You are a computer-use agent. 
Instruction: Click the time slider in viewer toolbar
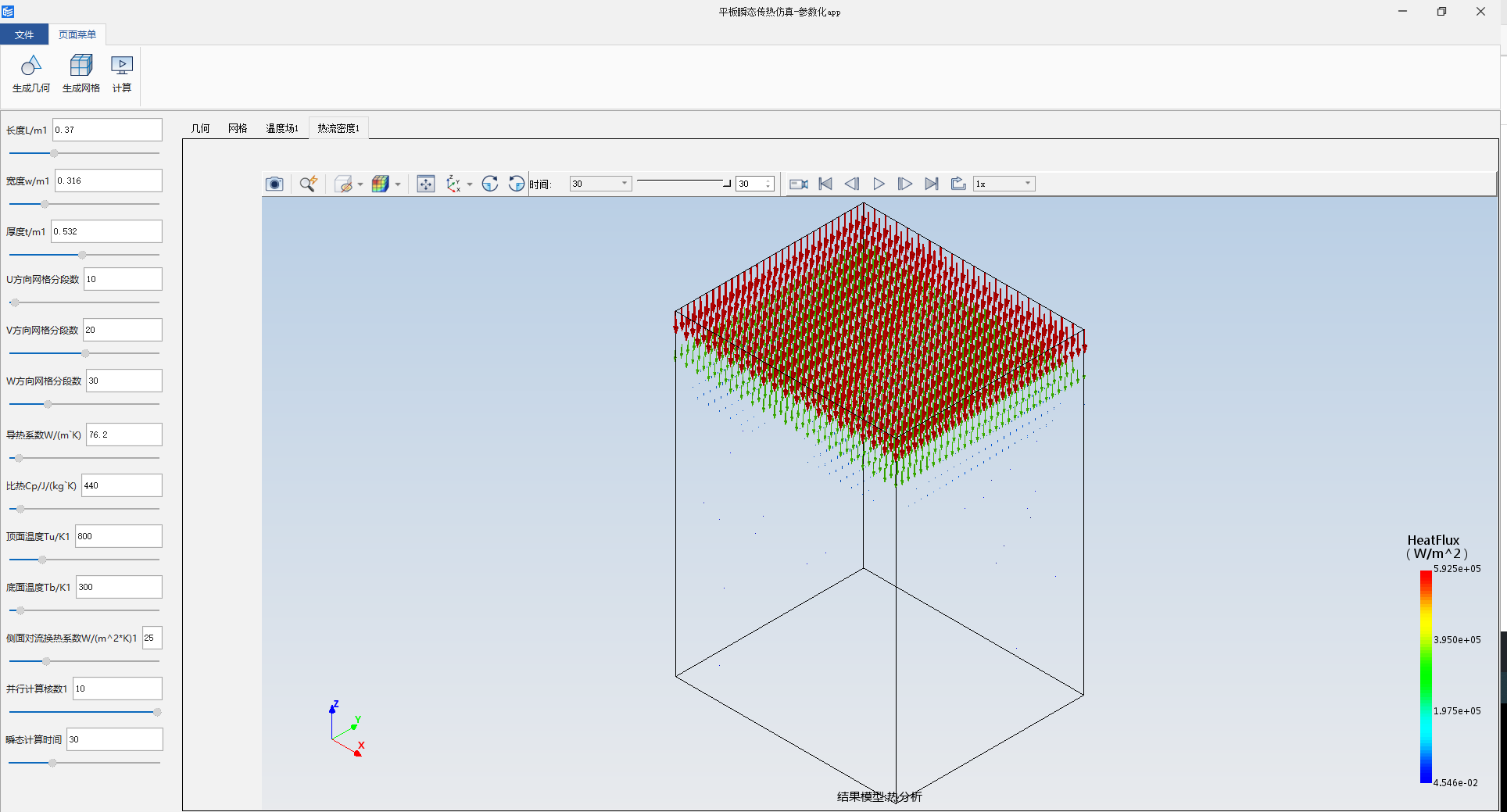pyautogui.click(x=684, y=183)
